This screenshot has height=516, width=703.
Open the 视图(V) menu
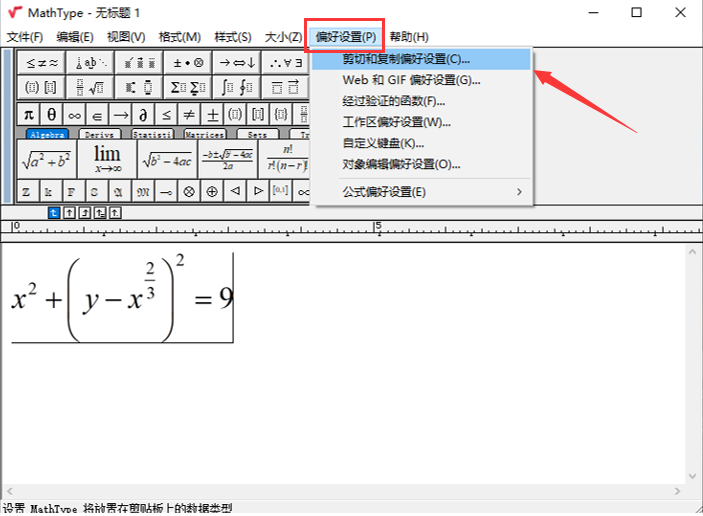126,37
